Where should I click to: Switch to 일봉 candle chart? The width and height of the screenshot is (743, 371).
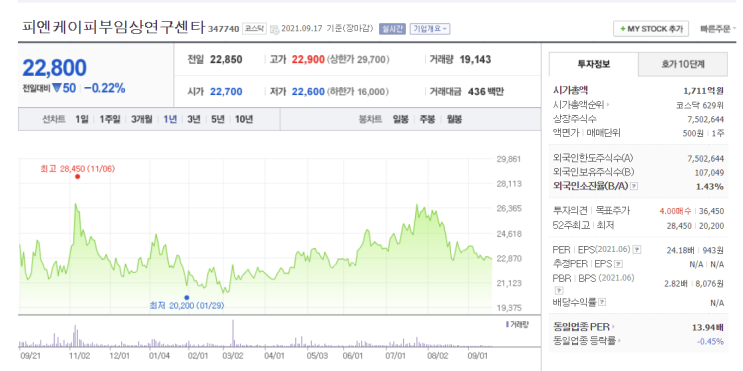(x=400, y=119)
